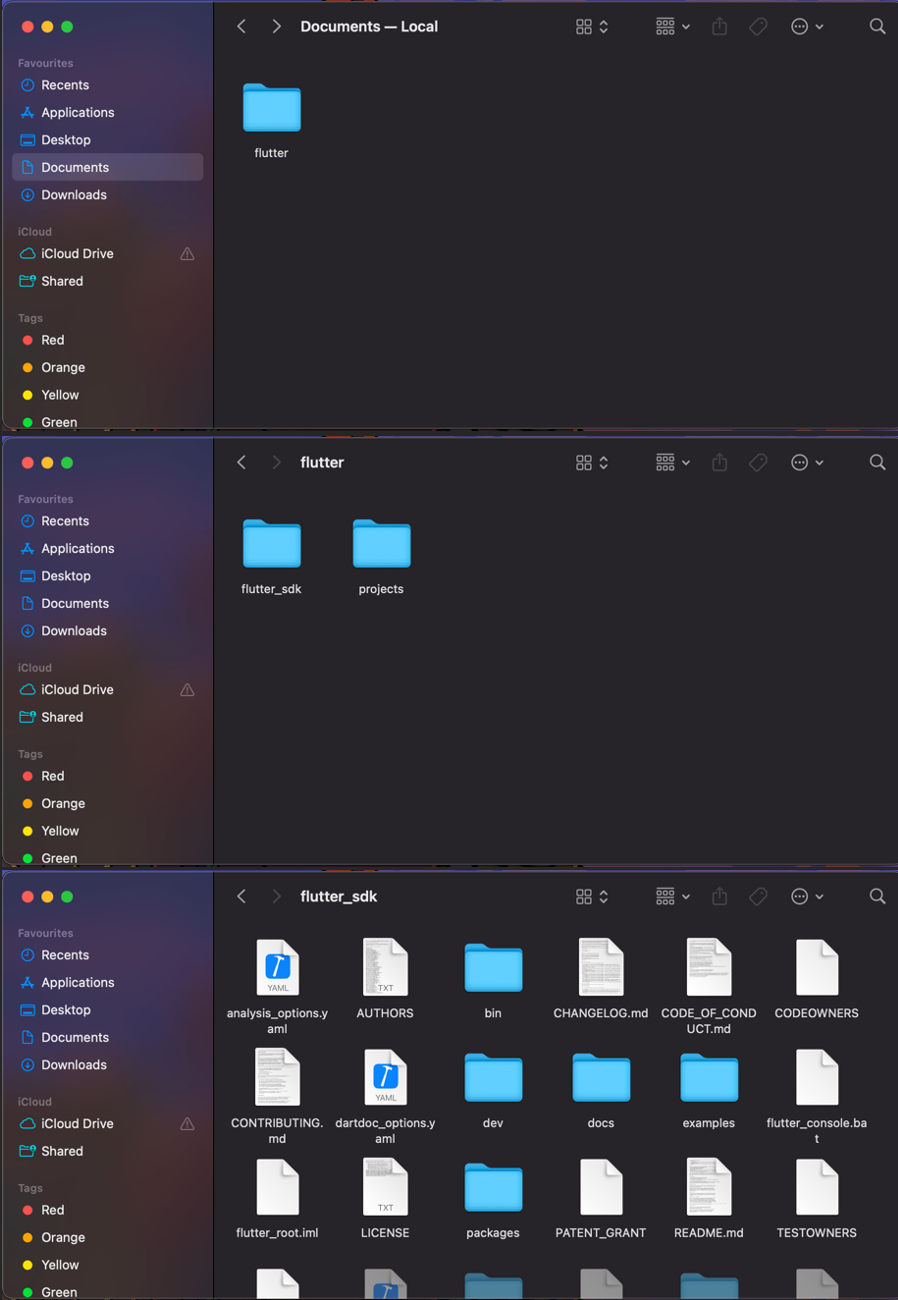Select Orange tag in Documents window sidebar
Image resolution: width=898 pixels, height=1300 pixels.
pyautogui.click(x=107, y=368)
